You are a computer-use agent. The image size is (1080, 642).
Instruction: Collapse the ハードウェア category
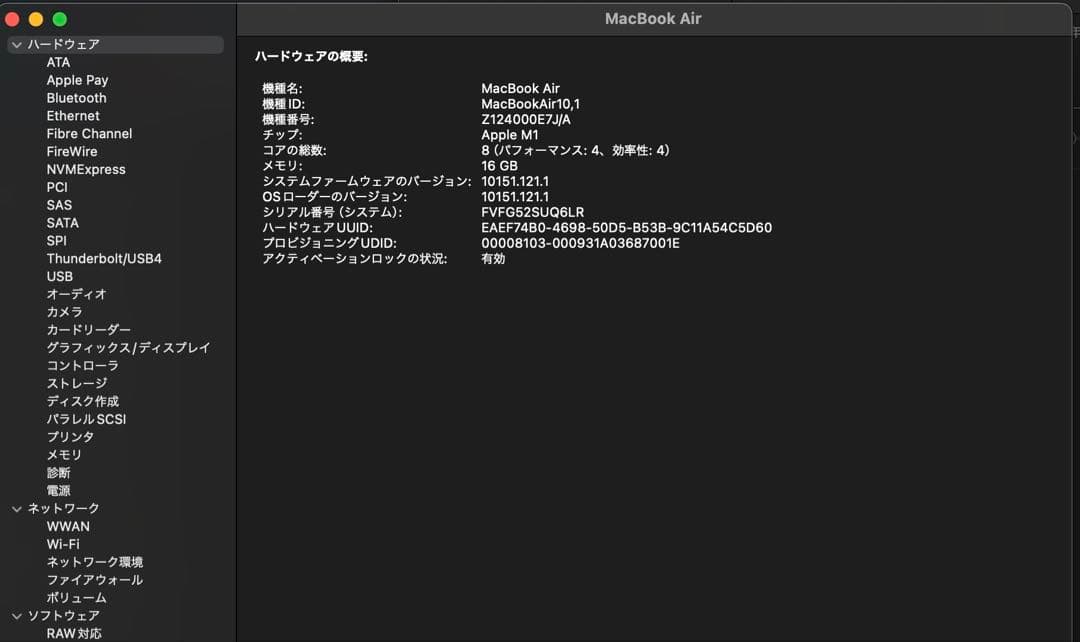coord(16,44)
